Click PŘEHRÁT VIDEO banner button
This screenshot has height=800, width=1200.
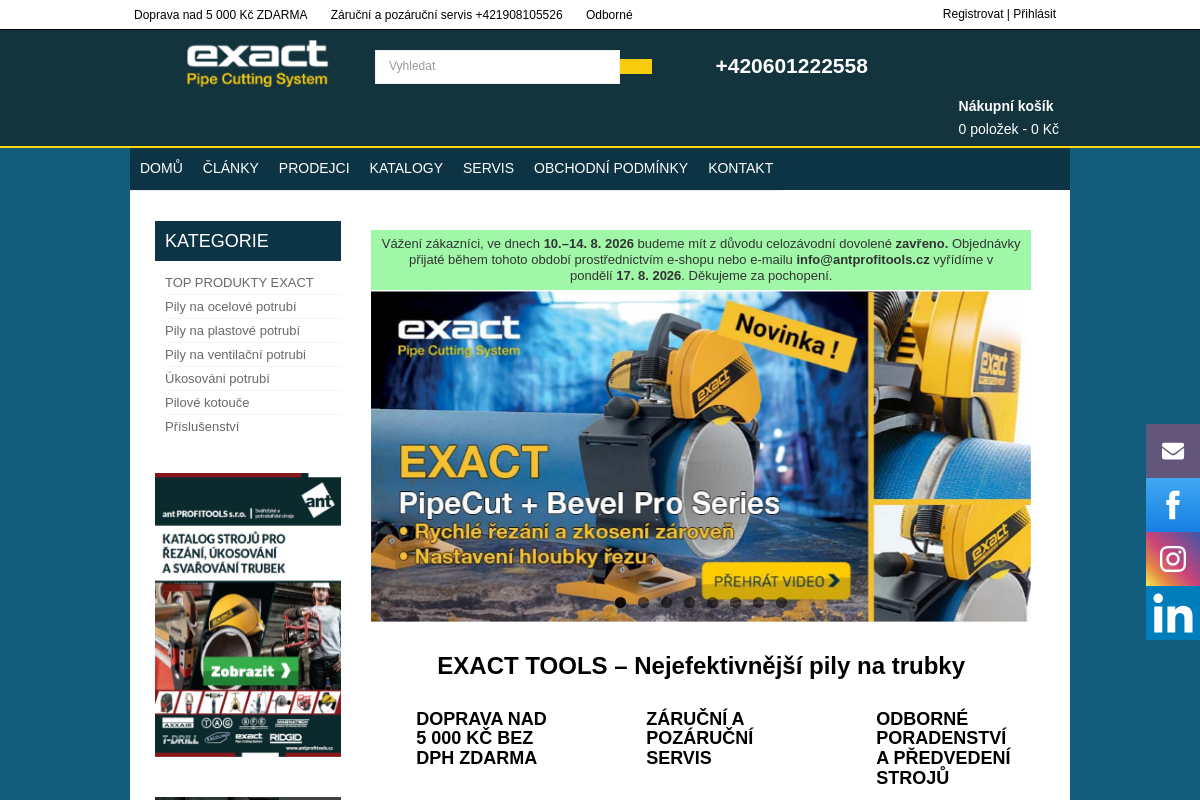tap(776, 581)
